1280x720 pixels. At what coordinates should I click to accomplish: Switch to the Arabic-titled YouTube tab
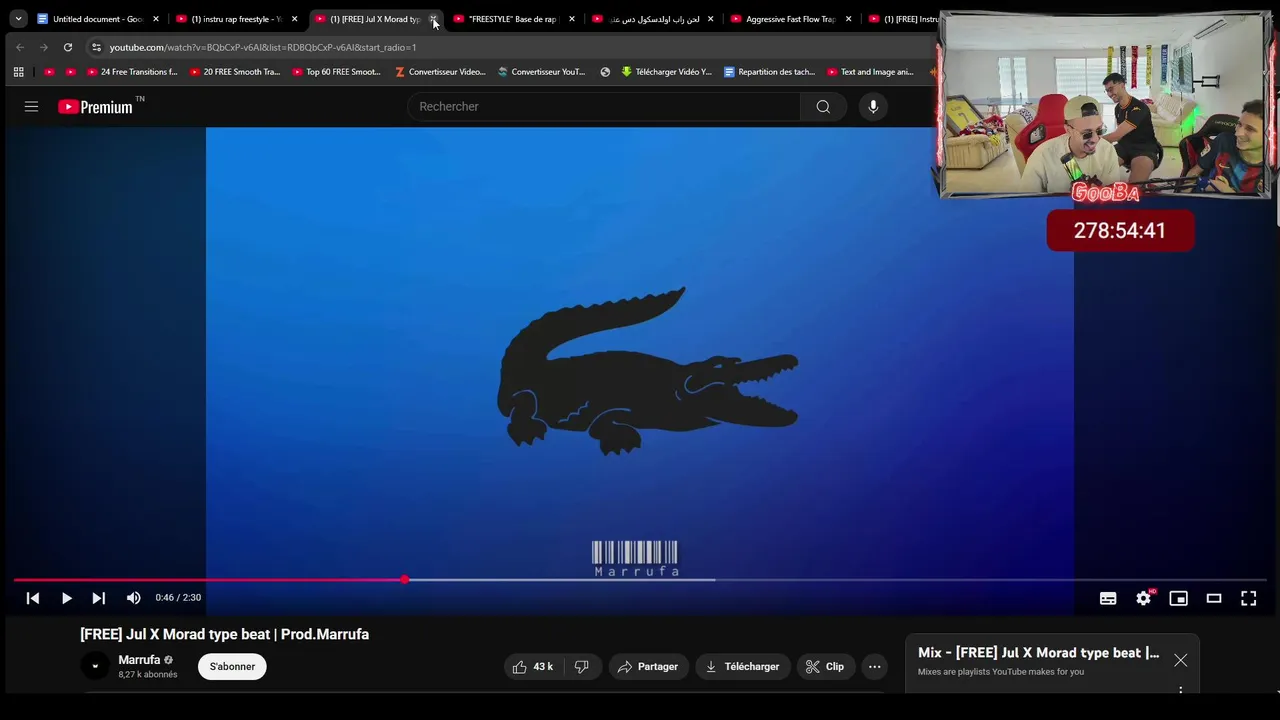pos(654,19)
